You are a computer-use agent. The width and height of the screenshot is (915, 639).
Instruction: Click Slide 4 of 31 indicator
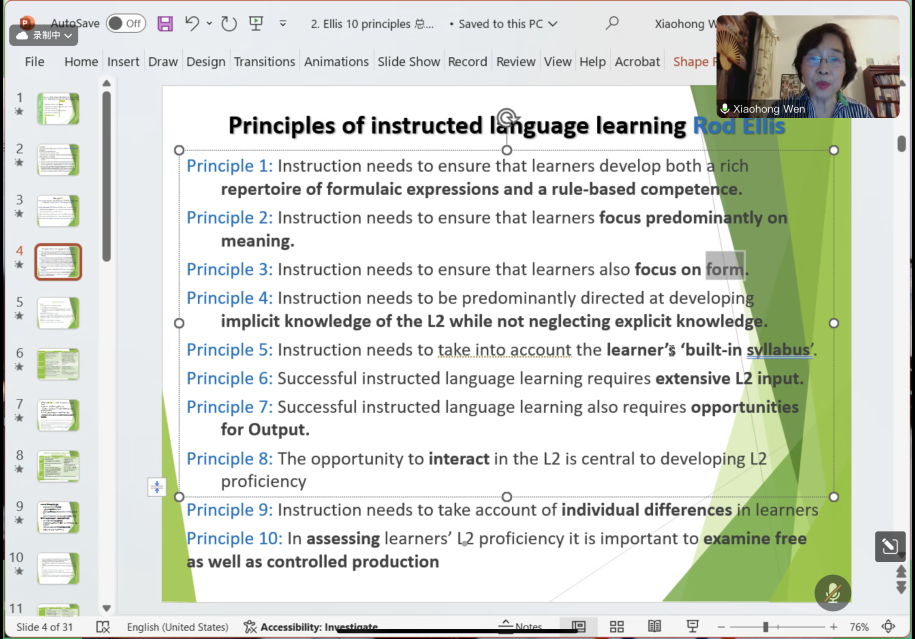[x=44, y=627]
